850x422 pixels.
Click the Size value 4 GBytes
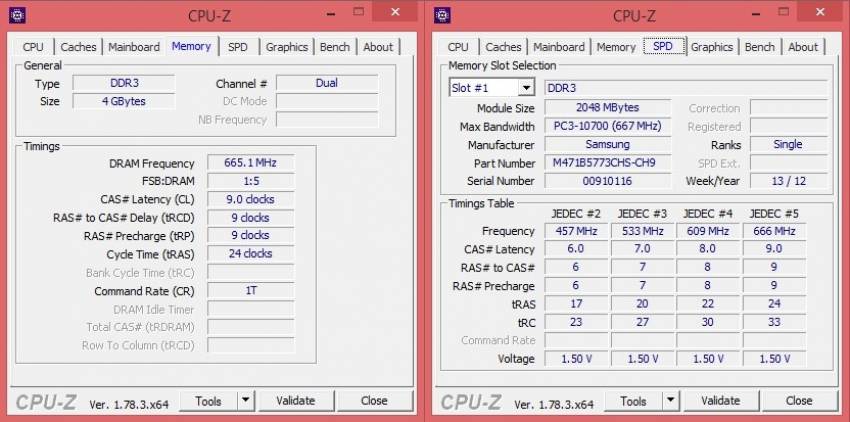coord(124,101)
